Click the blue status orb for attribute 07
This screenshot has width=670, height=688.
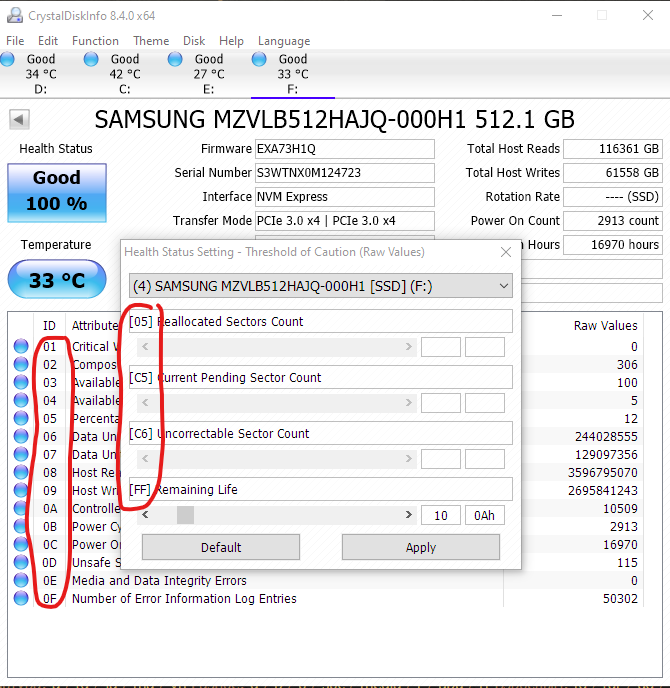click(21, 454)
